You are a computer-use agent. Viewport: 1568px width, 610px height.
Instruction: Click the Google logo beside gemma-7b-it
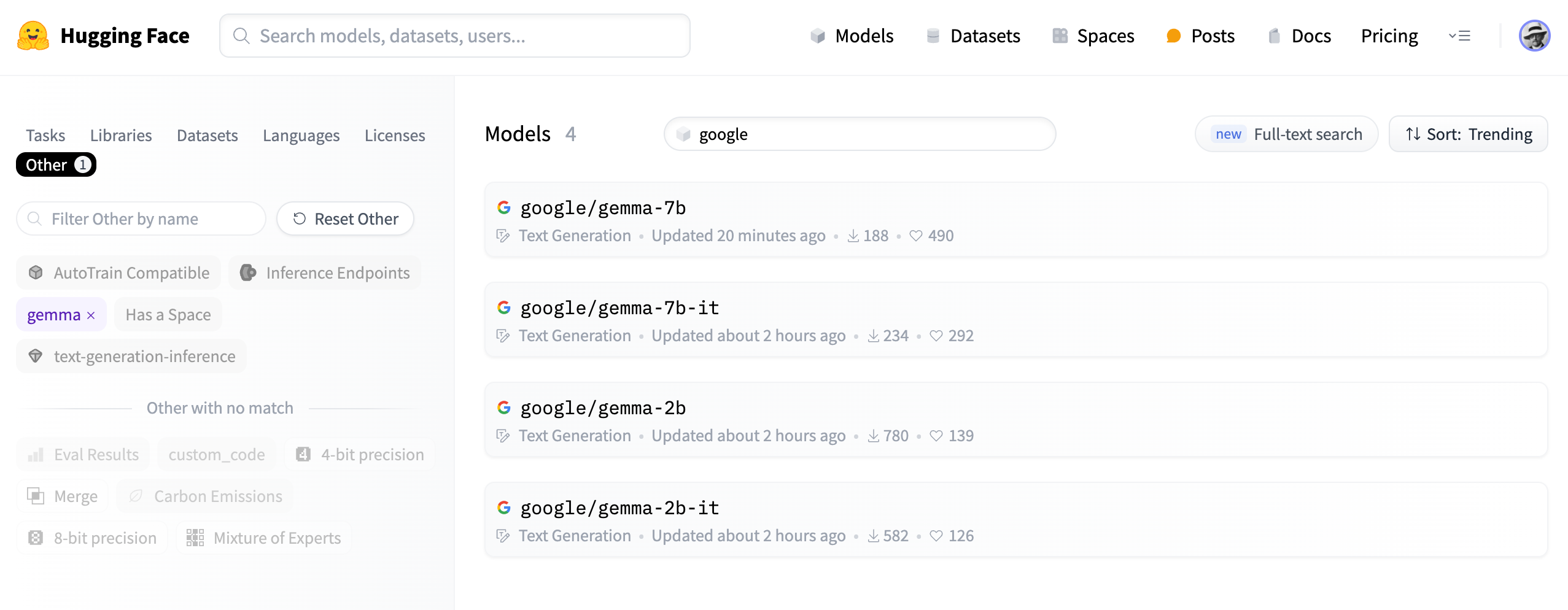pyautogui.click(x=504, y=307)
